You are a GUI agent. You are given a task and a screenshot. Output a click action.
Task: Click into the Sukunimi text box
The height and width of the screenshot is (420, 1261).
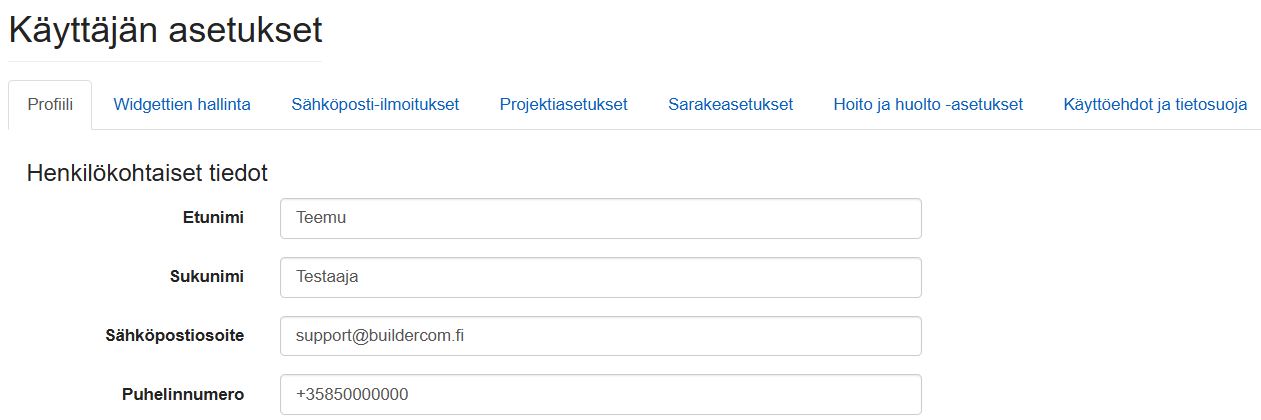(x=601, y=277)
